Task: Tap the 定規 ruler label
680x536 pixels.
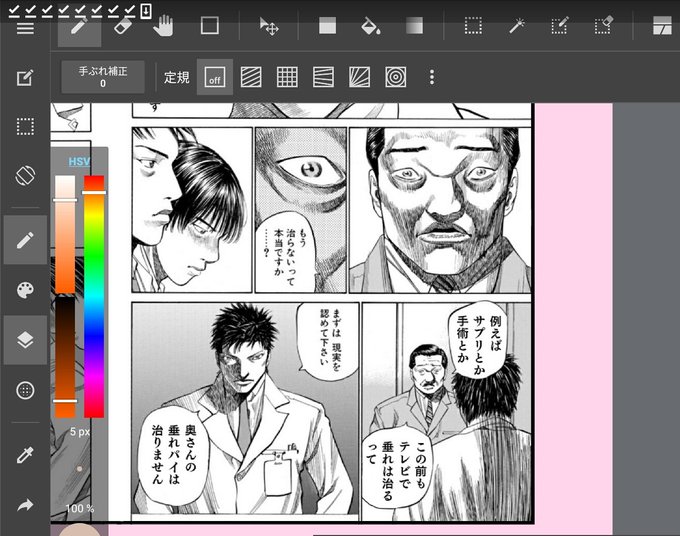Action: 177,78
